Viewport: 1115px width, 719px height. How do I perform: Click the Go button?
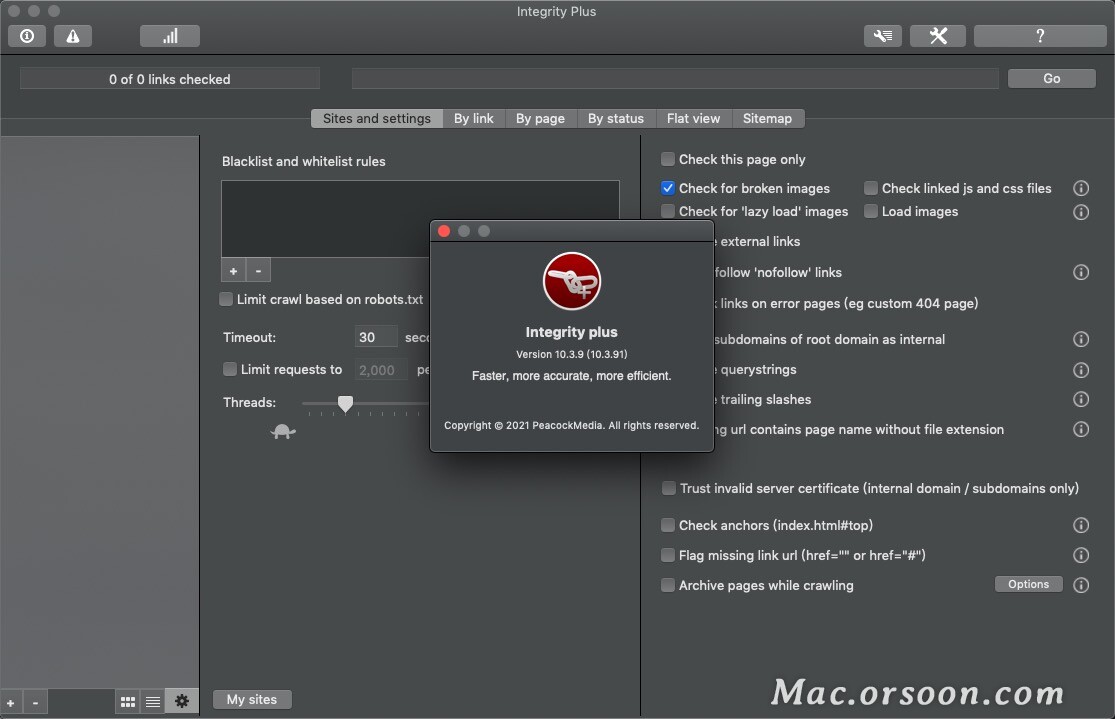(x=1052, y=79)
